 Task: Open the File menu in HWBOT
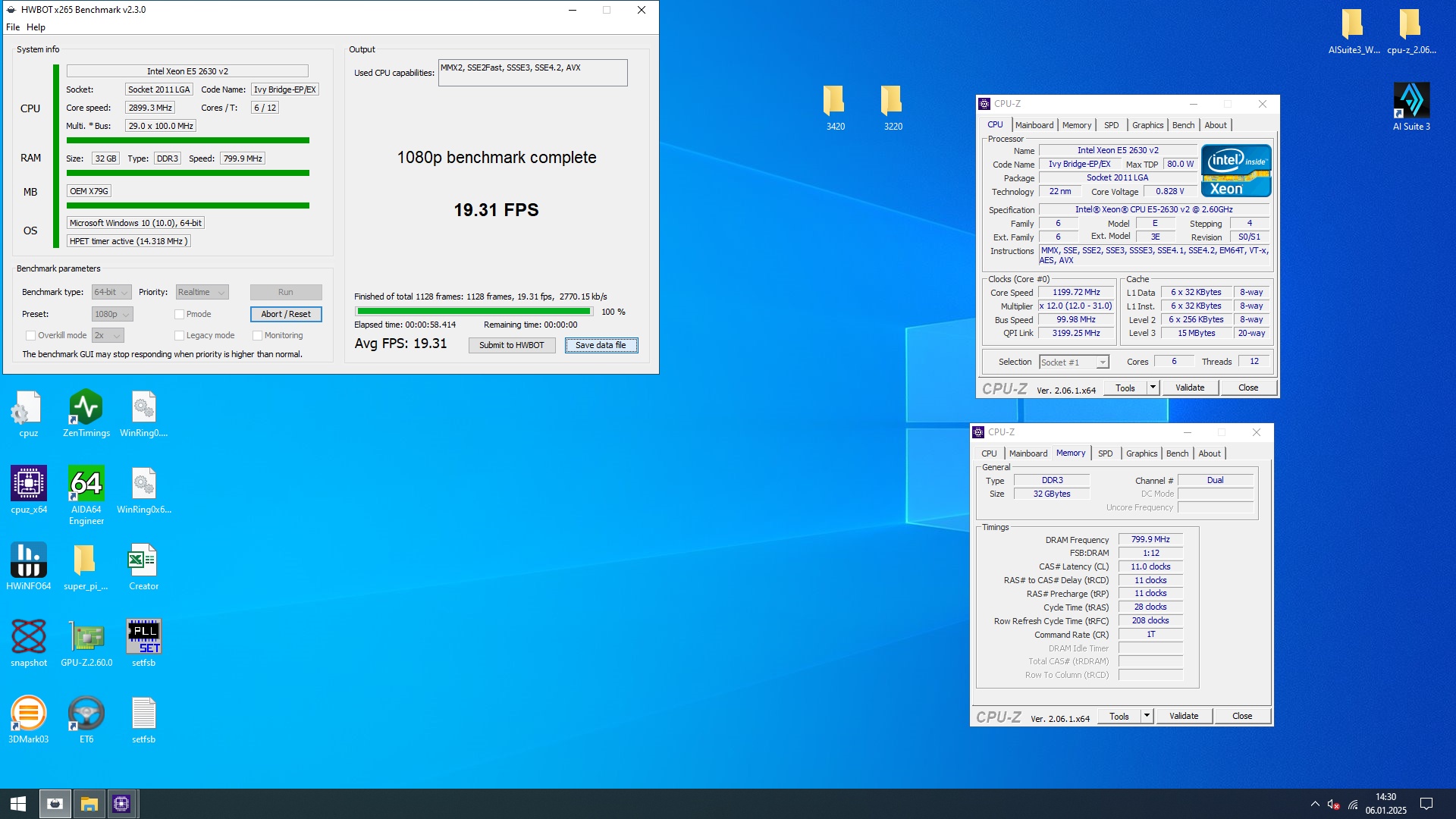(13, 27)
